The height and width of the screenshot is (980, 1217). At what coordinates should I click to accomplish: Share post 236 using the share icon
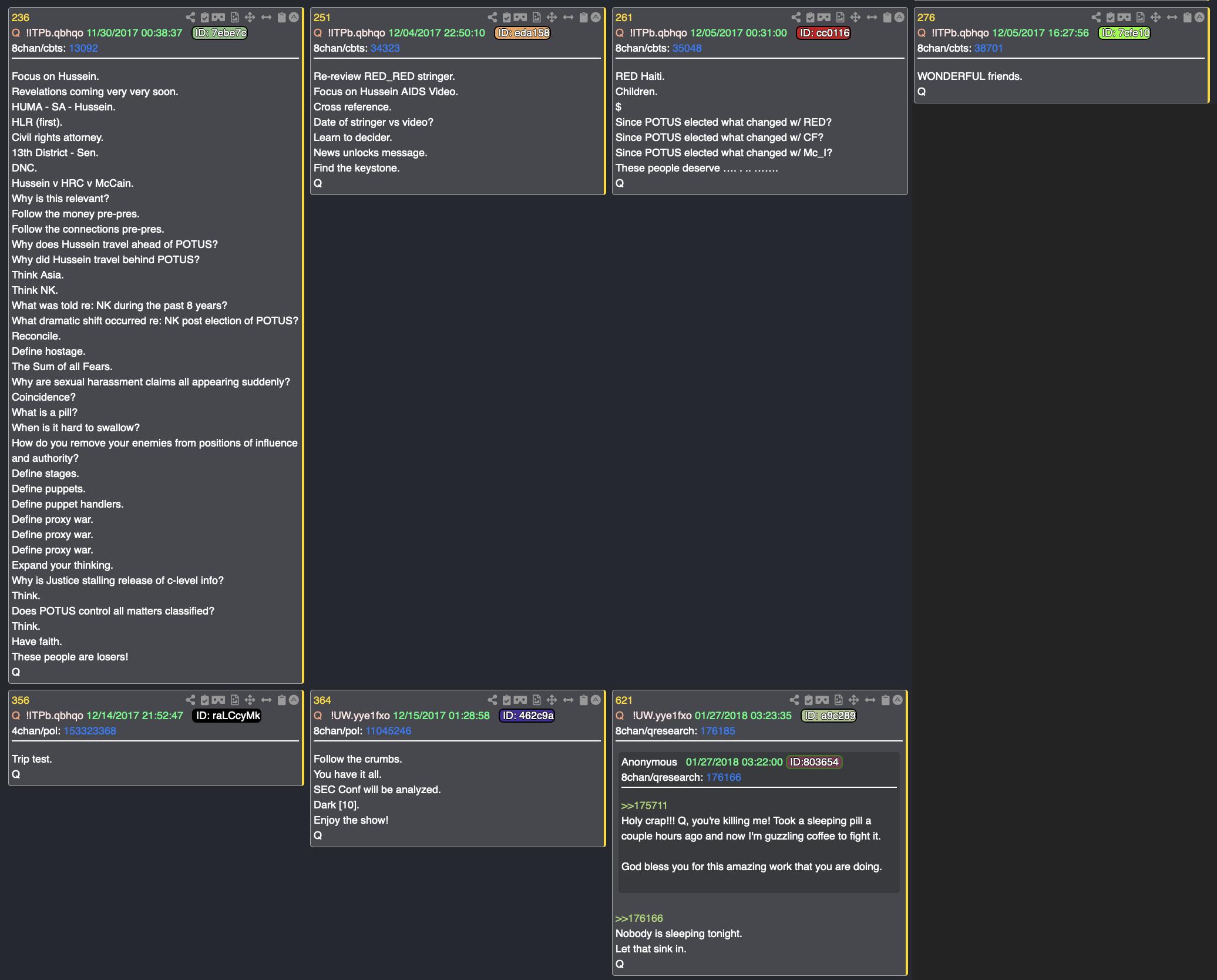(190, 17)
